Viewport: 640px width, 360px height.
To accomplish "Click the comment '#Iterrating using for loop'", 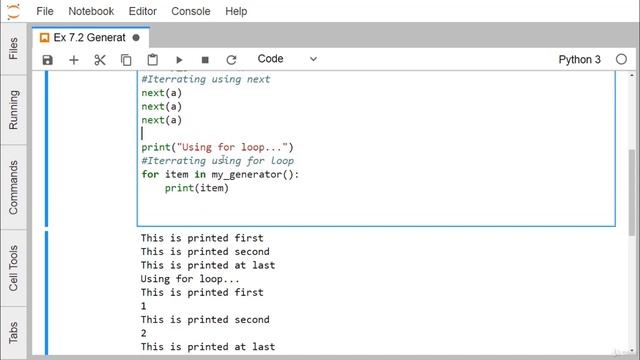I will click(x=218, y=161).
